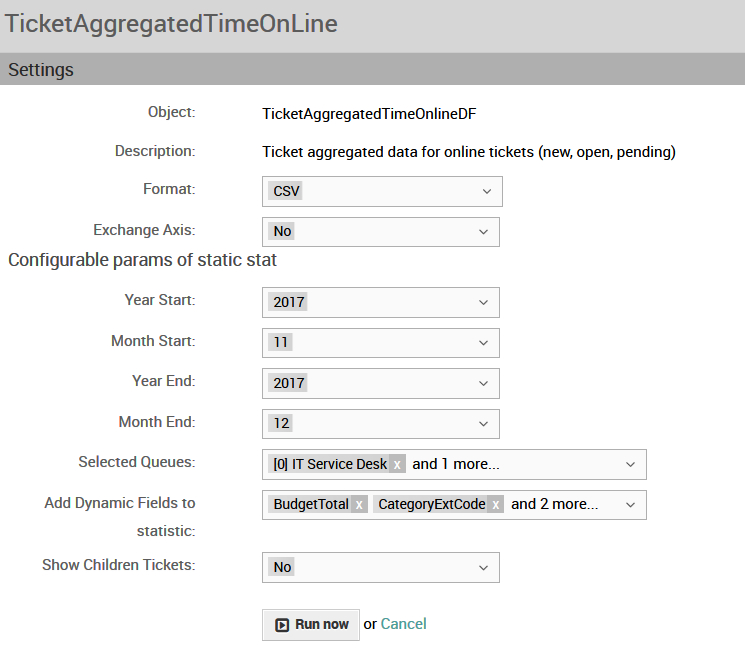Image resolution: width=745 pixels, height=650 pixels.
Task: Remove the BudgetTotal dynamic field tag
Action: pyautogui.click(x=359, y=505)
